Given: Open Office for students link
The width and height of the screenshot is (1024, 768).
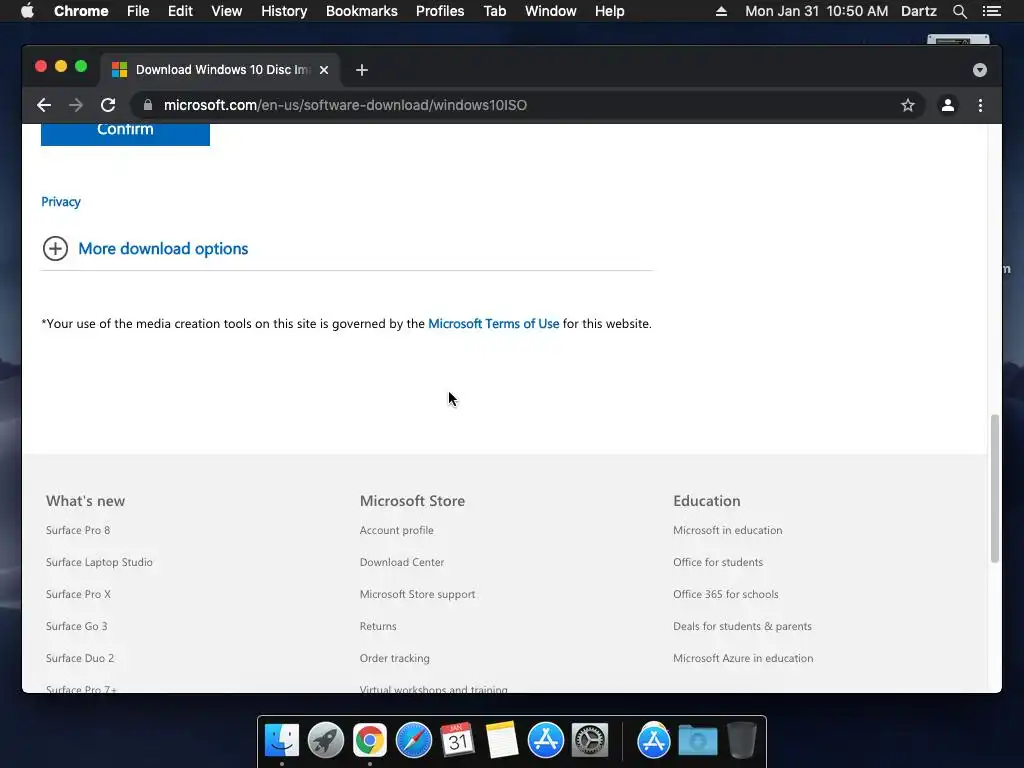Looking at the screenshot, I should [x=718, y=562].
